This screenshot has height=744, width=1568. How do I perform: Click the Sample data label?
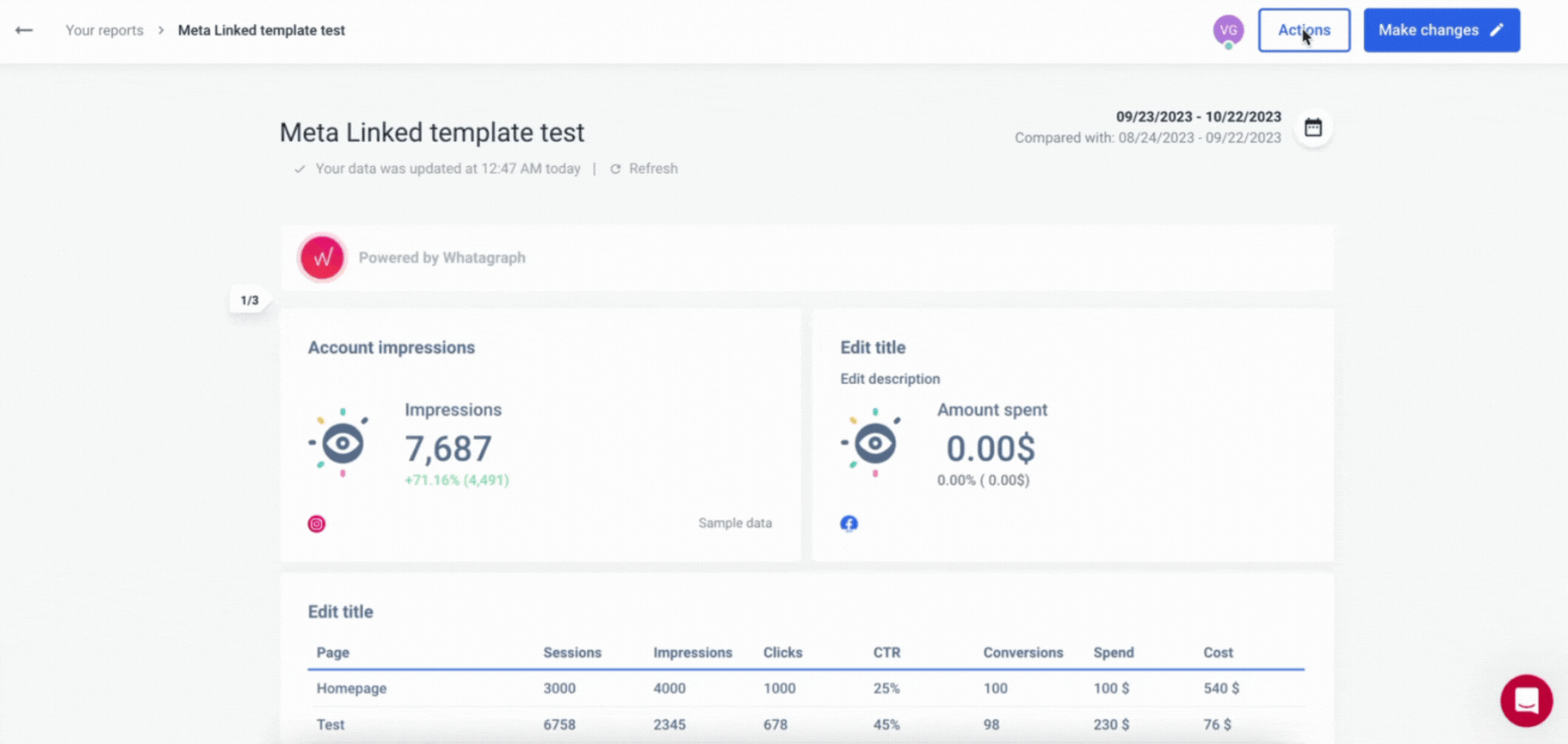pos(735,524)
